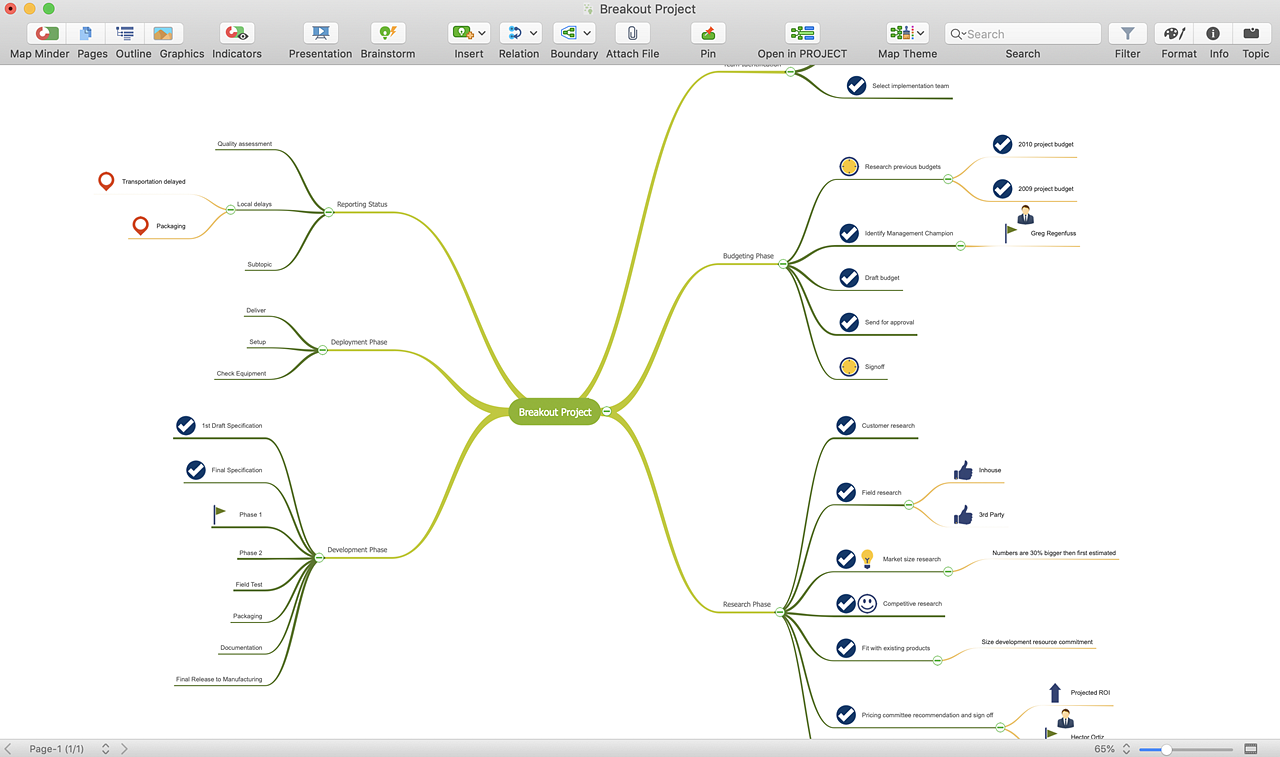Image resolution: width=1280 pixels, height=757 pixels.
Task: Click the zoom slider at bottom right
Action: [1166, 749]
